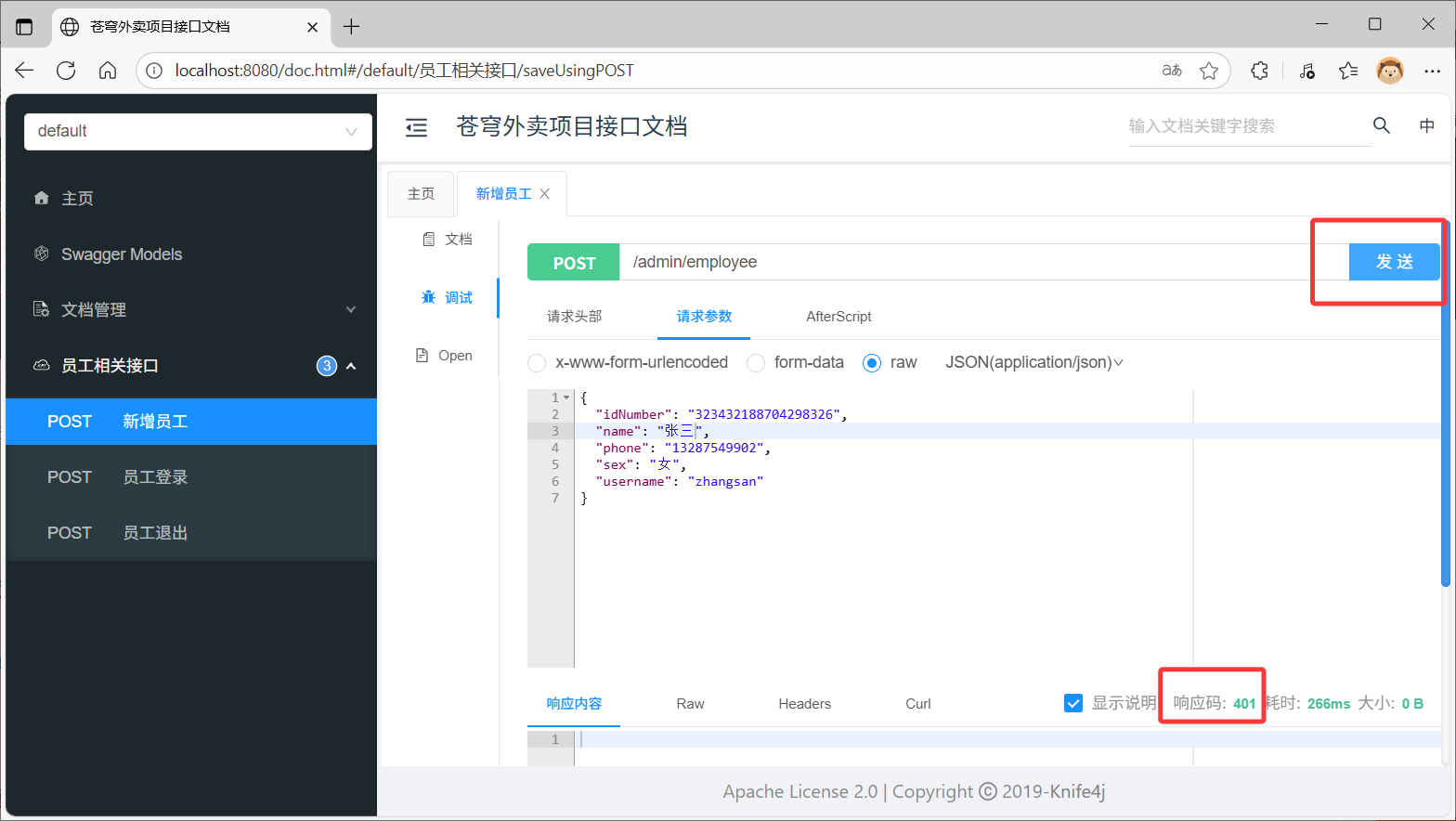Switch language via 中 icon
The image size is (1456, 821).
[1427, 125]
